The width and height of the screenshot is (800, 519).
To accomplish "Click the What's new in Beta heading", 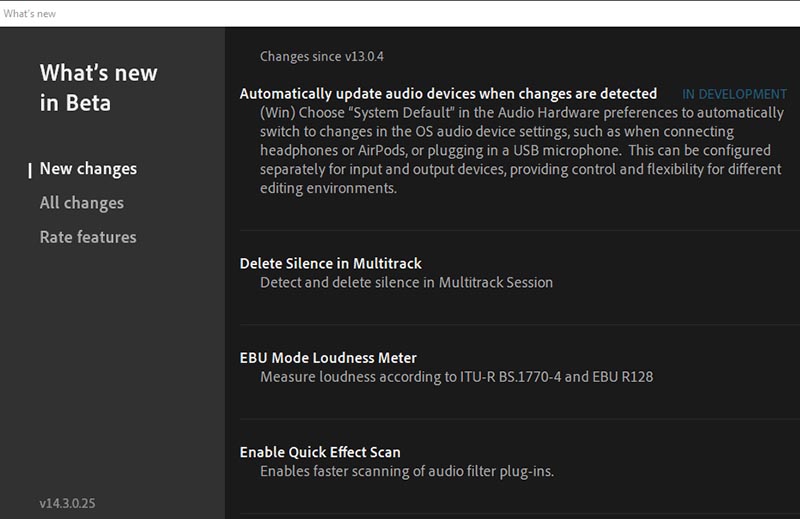I will coord(98,87).
